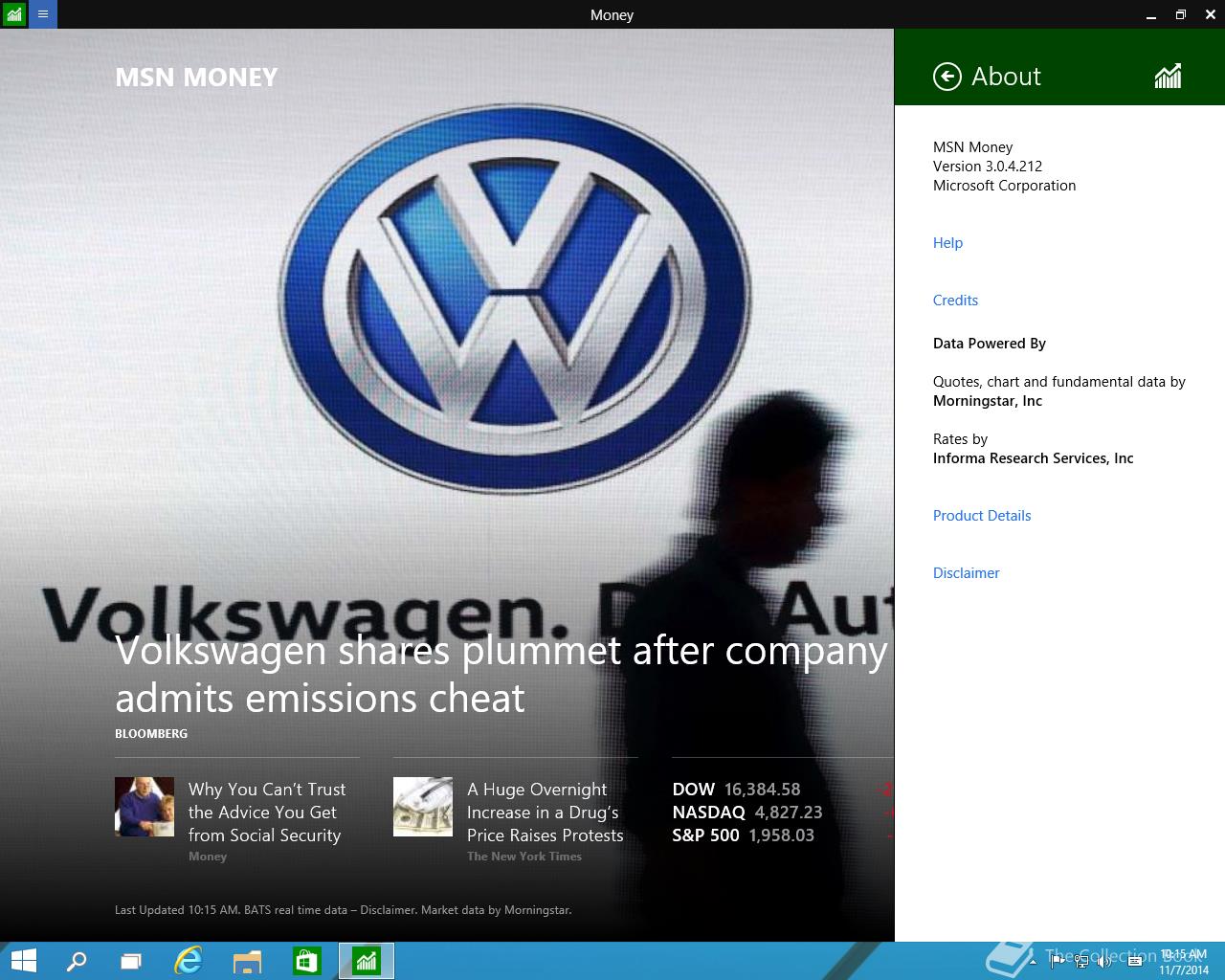Click 'Version 3.0.4.212' text
Screen dimensions: 1225x980
pyautogui.click(x=988, y=167)
